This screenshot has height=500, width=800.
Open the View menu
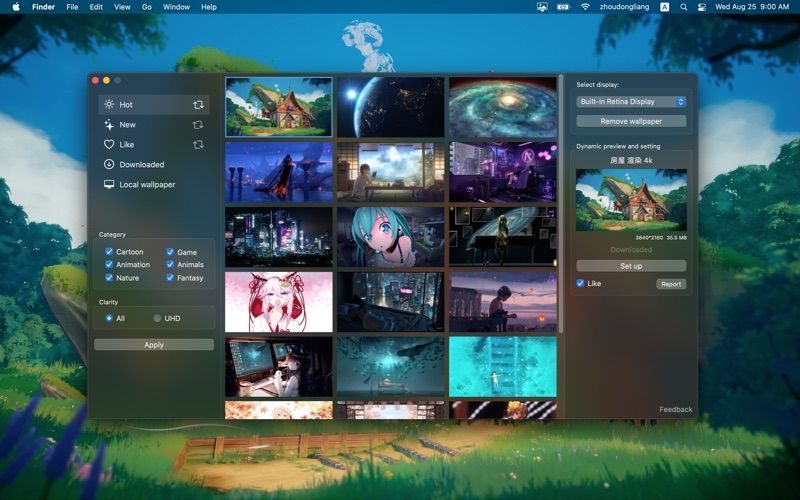(122, 7)
